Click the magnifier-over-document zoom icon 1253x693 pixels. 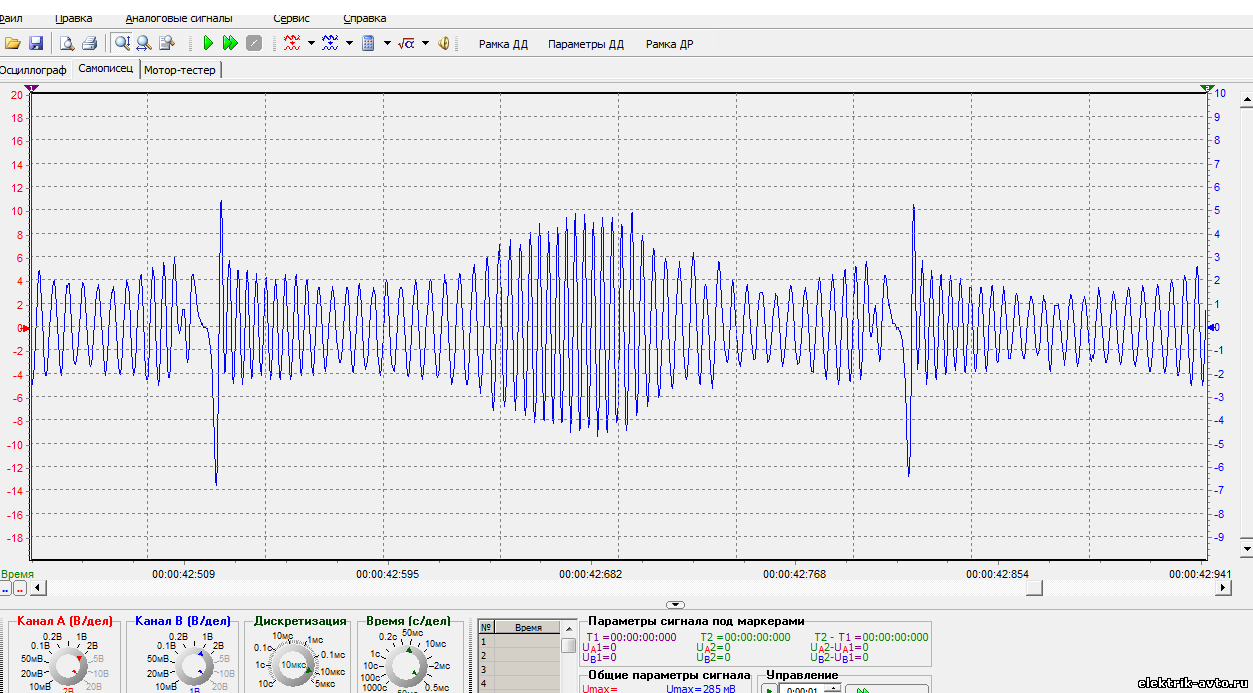point(167,43)
